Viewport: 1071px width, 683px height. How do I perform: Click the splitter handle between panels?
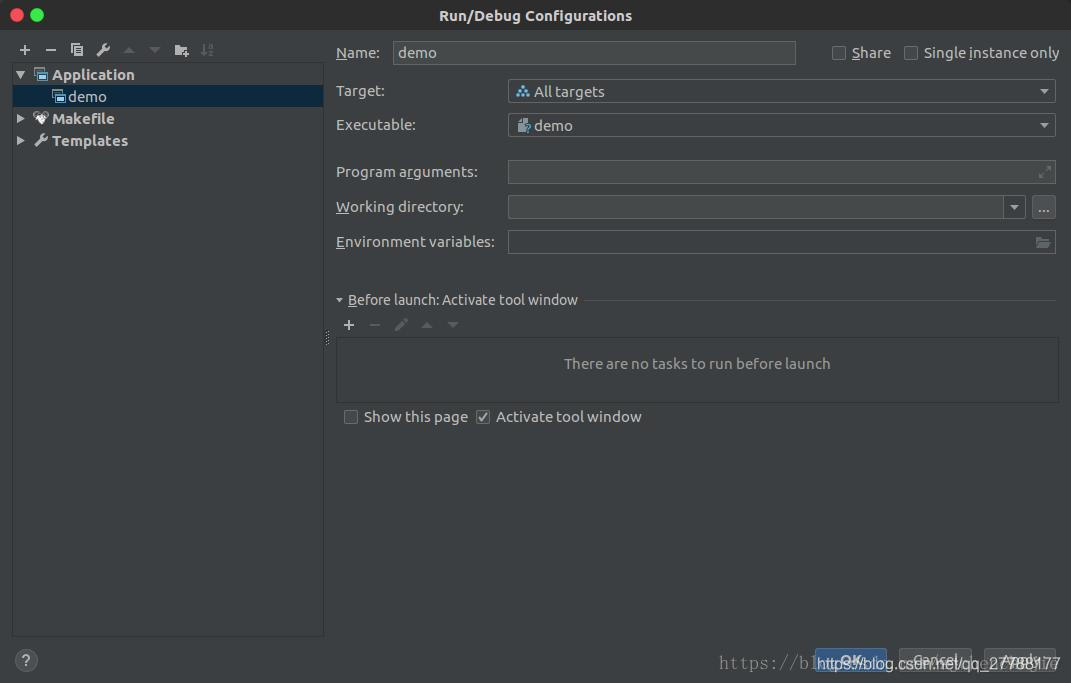(x=327, y=338)
